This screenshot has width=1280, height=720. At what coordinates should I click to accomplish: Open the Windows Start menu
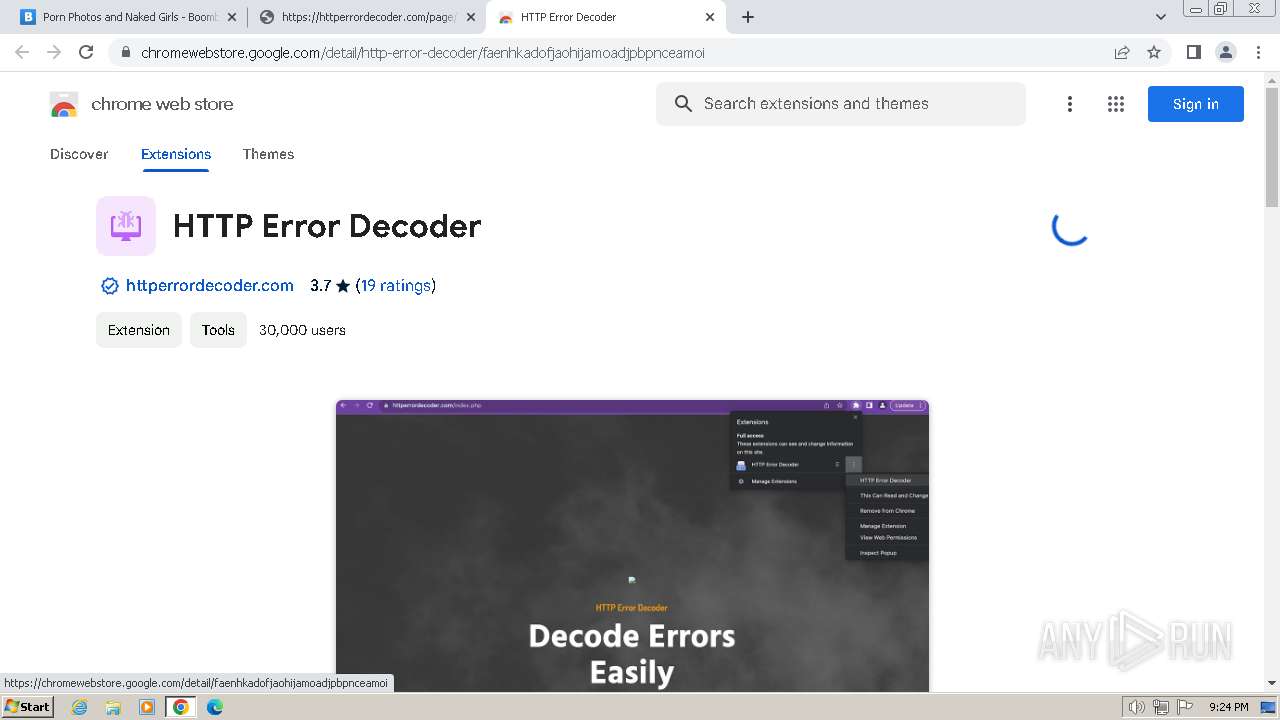[28, 706]
